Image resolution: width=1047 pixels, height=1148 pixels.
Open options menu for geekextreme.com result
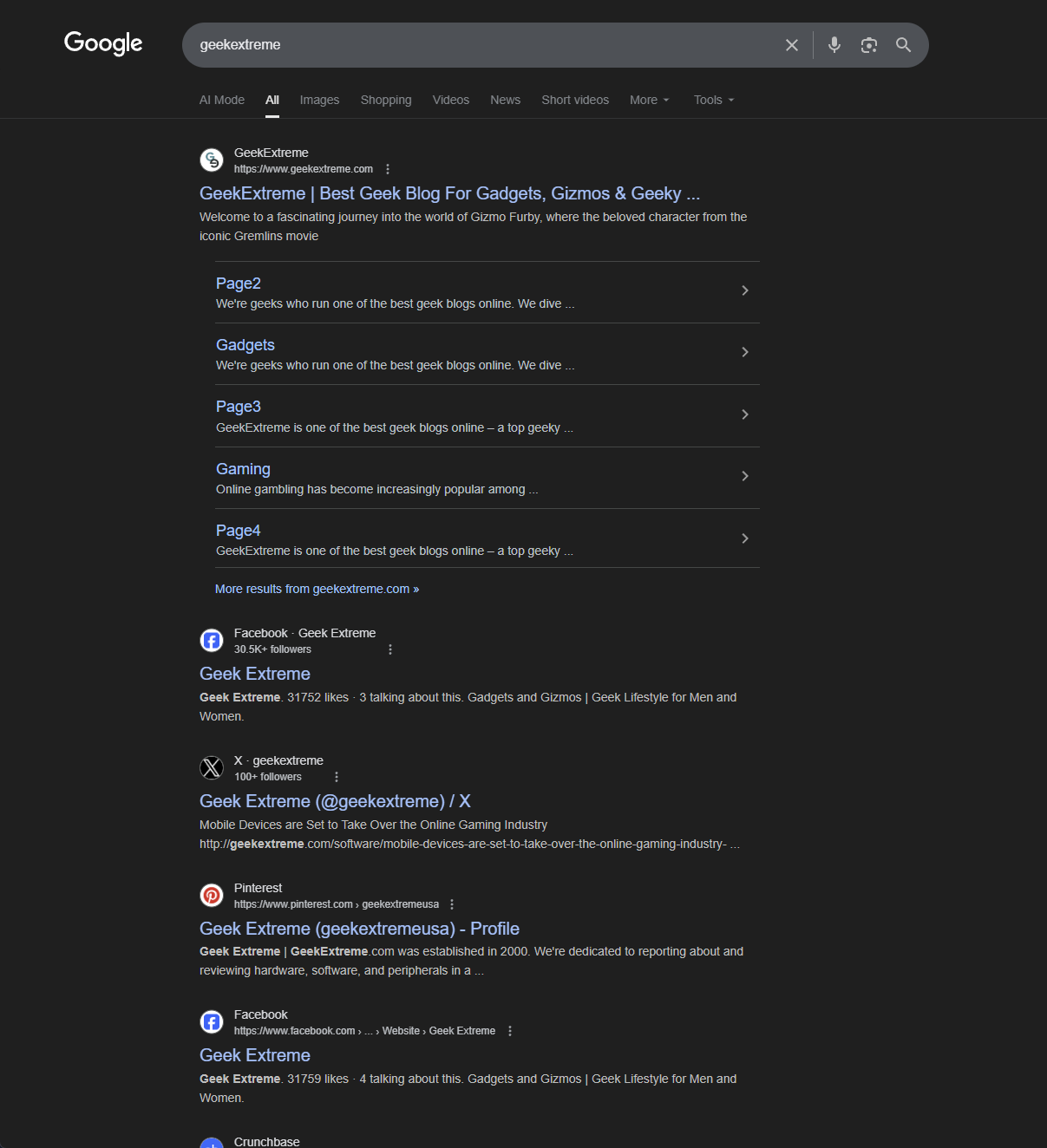click(x=388, y=169)
